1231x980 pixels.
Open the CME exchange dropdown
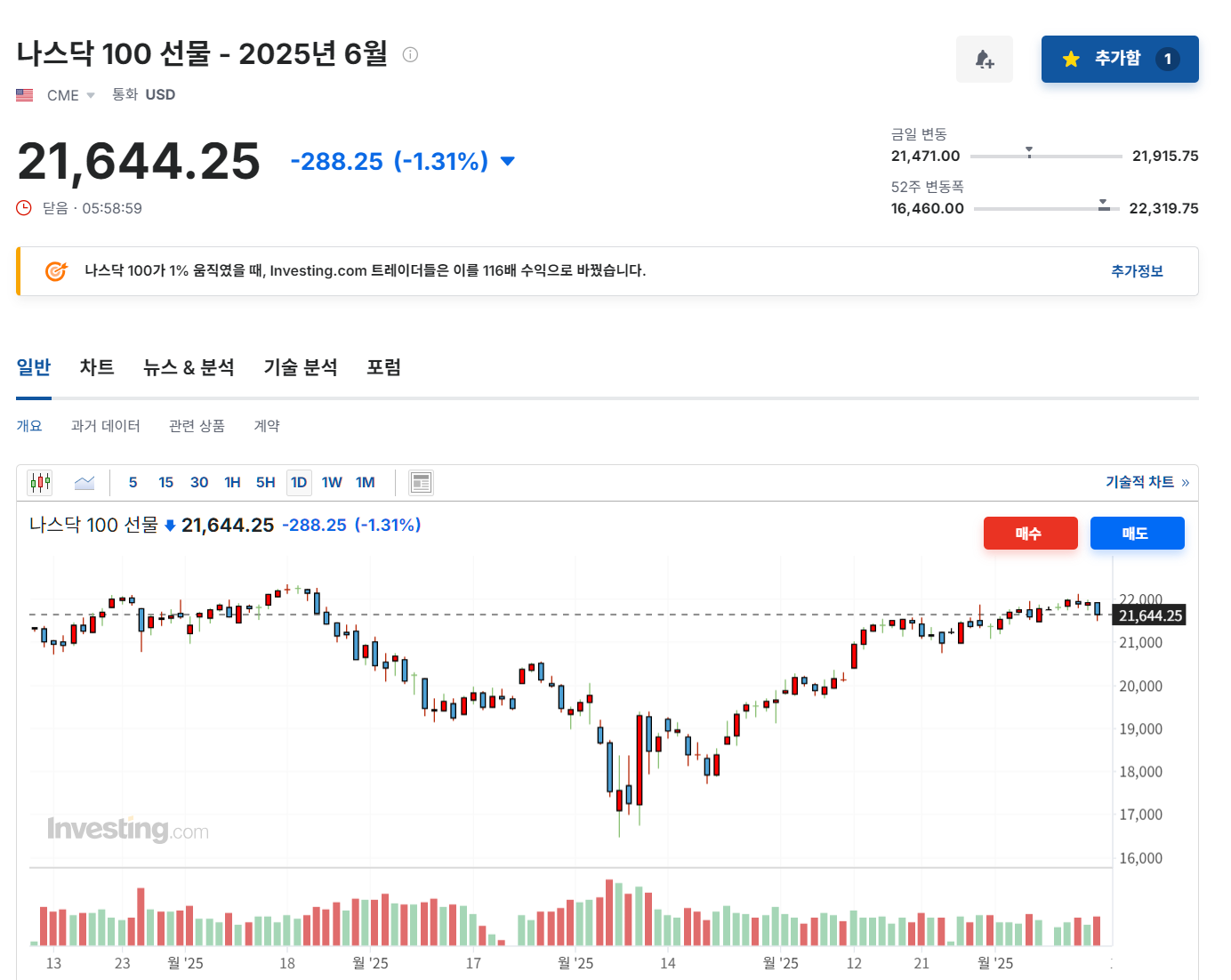[x=89, y=94]
